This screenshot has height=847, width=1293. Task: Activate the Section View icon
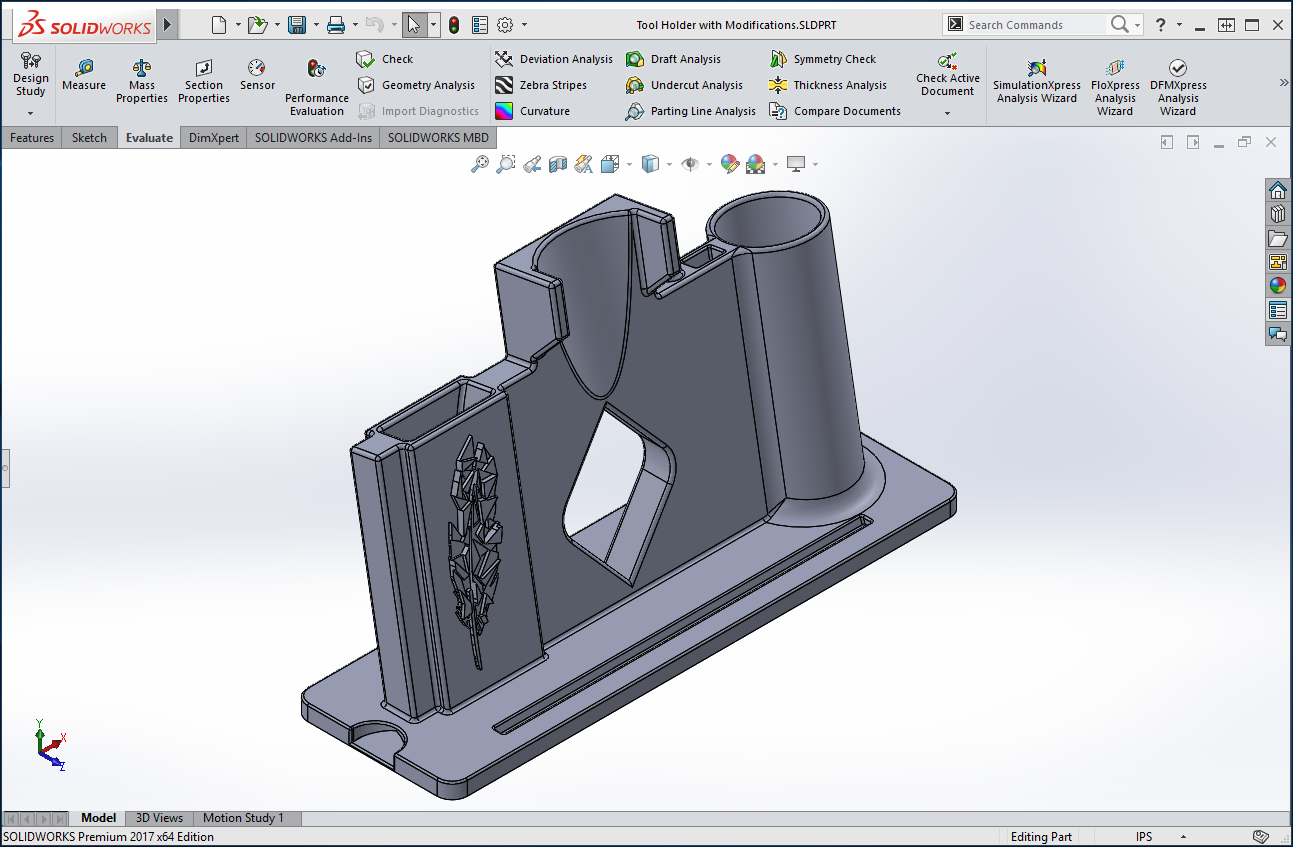coord(558,164)
